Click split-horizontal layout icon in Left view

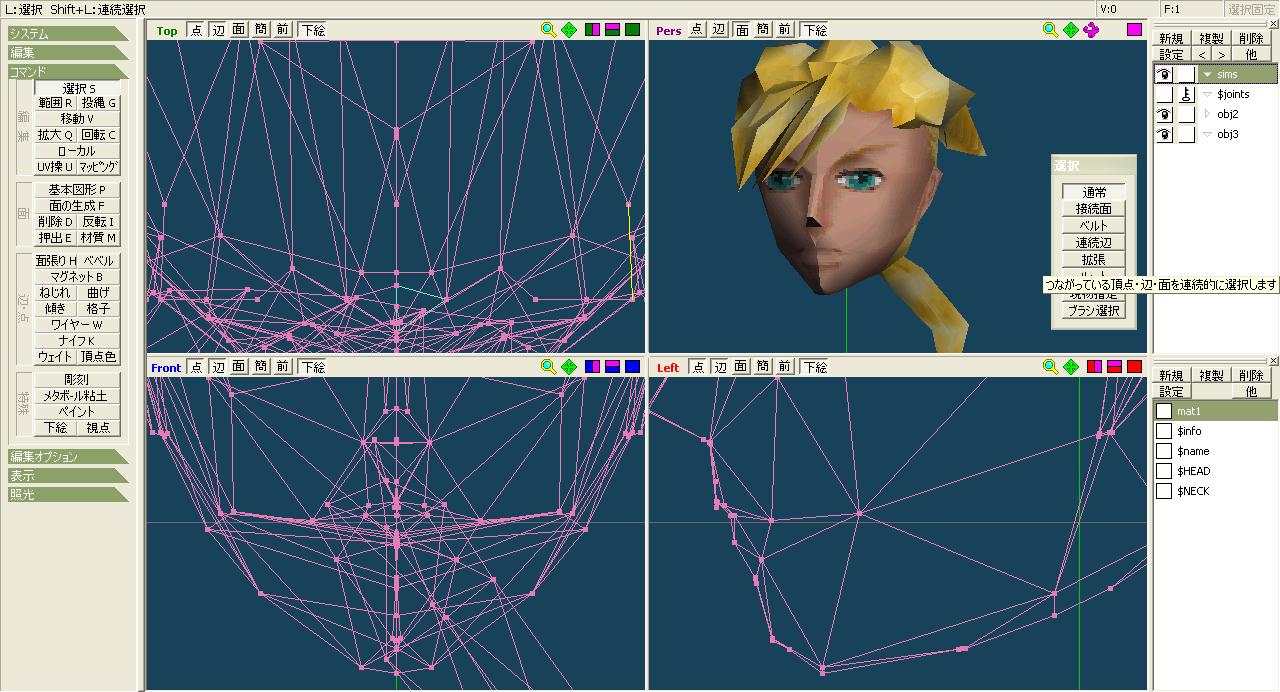pyautogui.click(x=1094, y=367)
